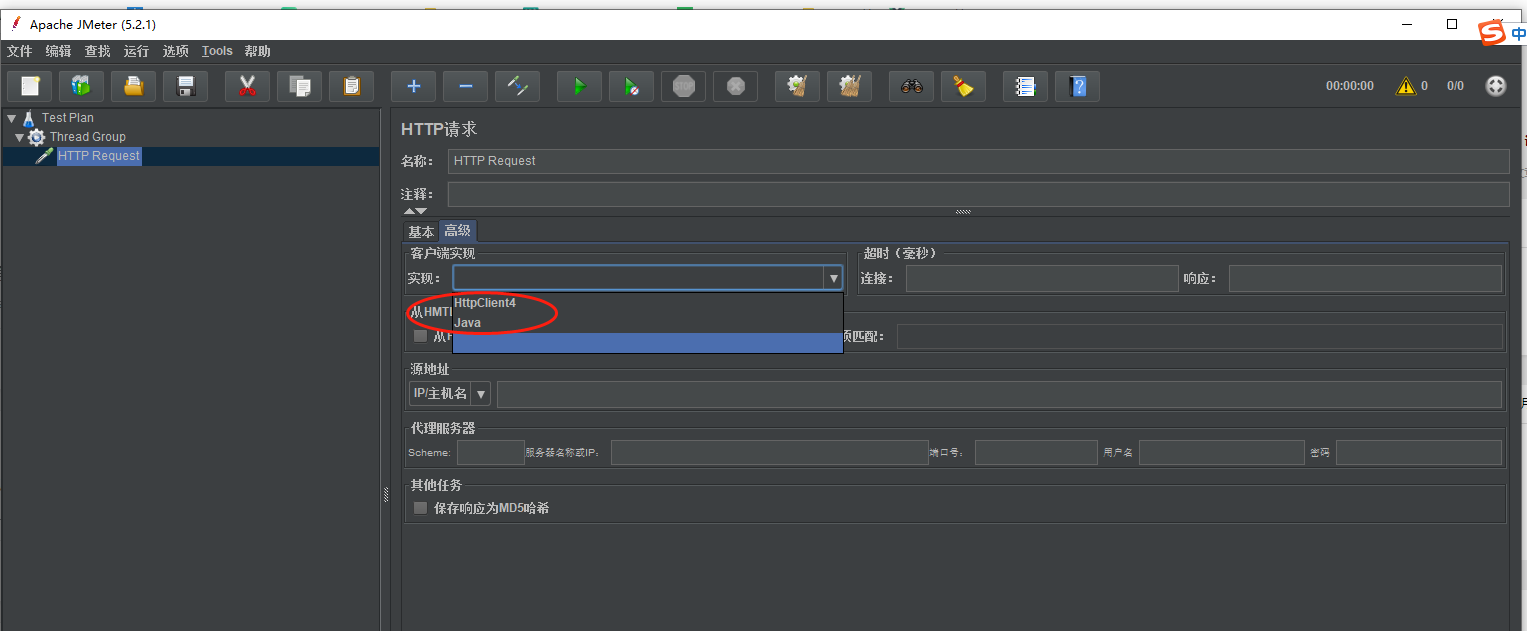Choose HttpClient4 from the implementation list
This screenshot has width=1527, height=631.
[648, 303]
